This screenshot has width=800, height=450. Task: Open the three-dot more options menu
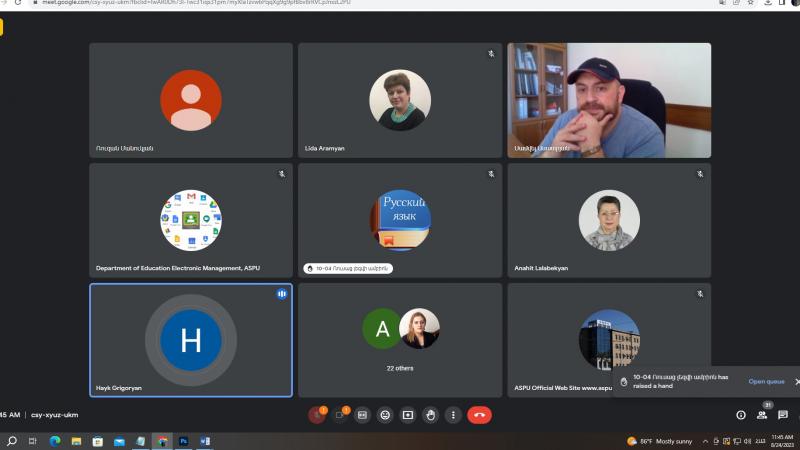coord(453,415)
